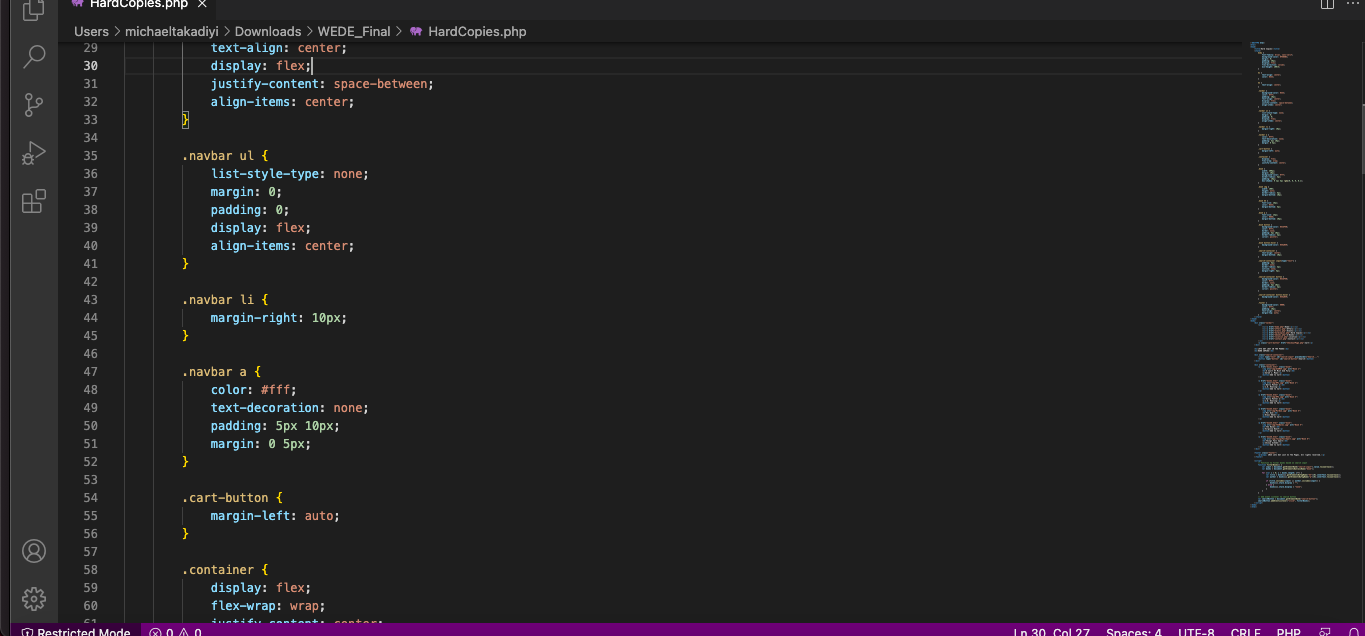Viewport: 1365px width, 636px height.
Task: Click the "text-align: center;" declaration
Action: 279,48
